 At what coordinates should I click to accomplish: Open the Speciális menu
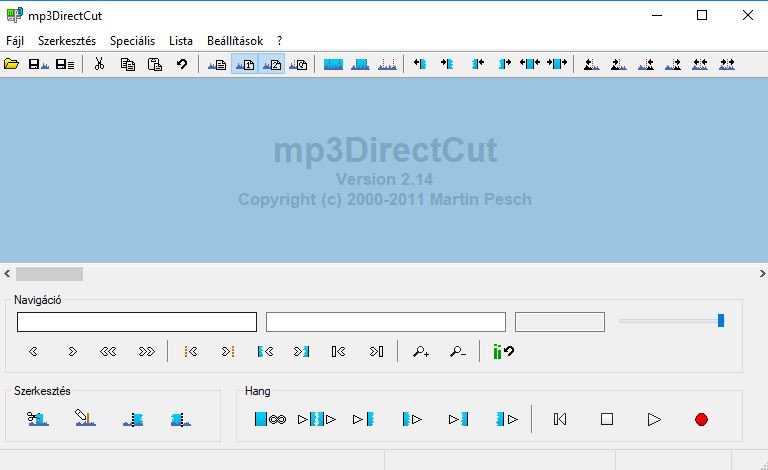point(132,41)
